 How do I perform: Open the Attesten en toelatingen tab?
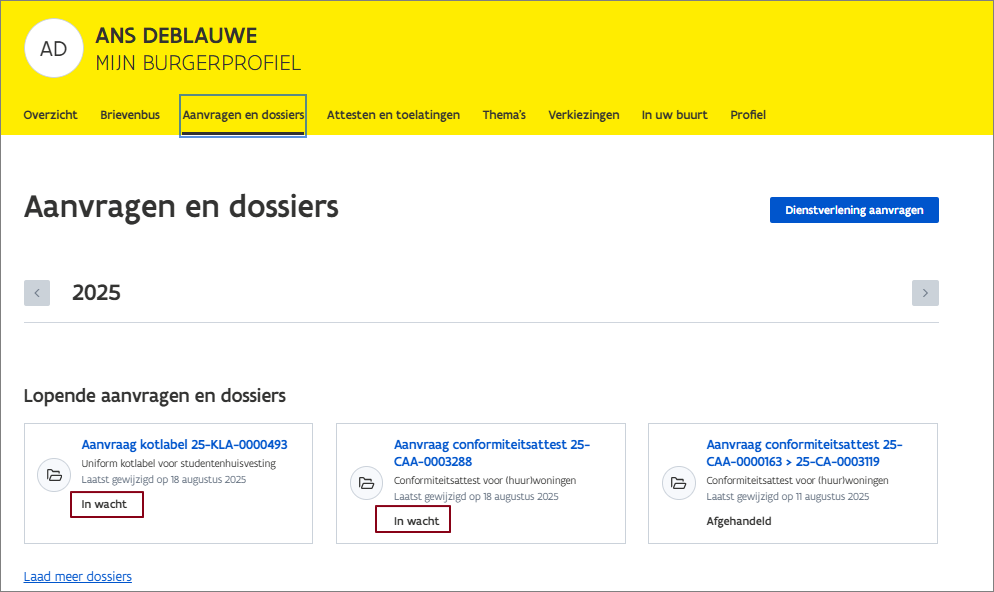point(393,115)
